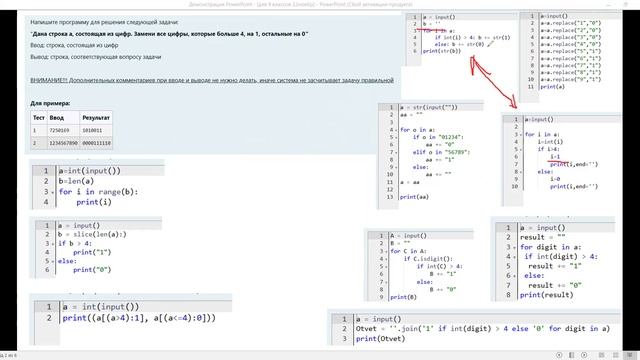Switch to Normal view icon

[601, 356]
